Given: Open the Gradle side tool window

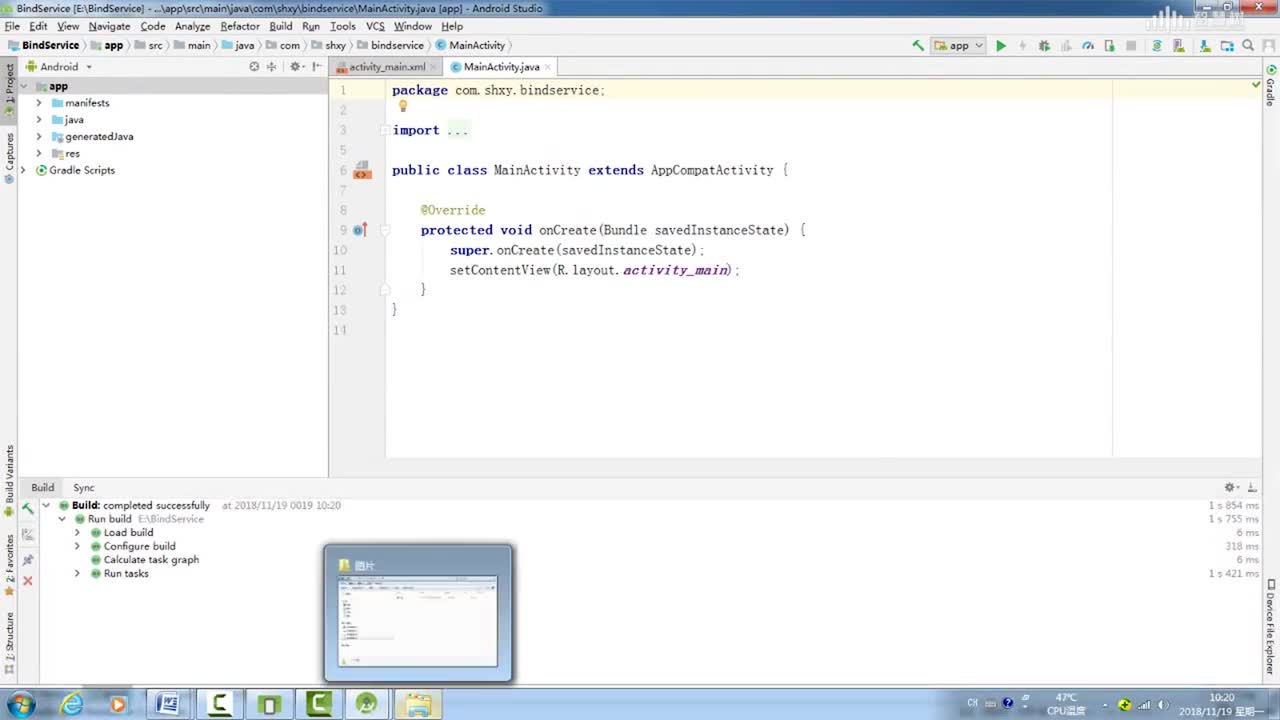Looking at the screenshot, I should click(x=1270, y=88).
